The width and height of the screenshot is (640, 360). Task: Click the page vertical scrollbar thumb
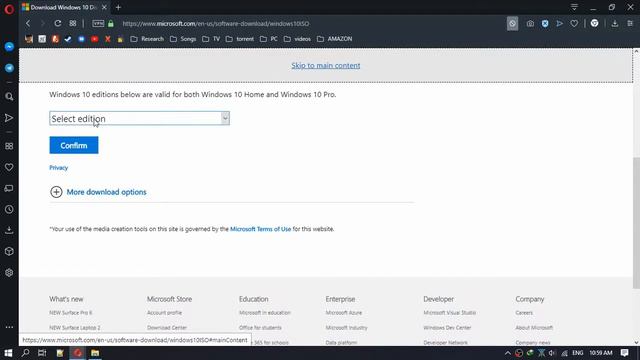pos(636,223)
